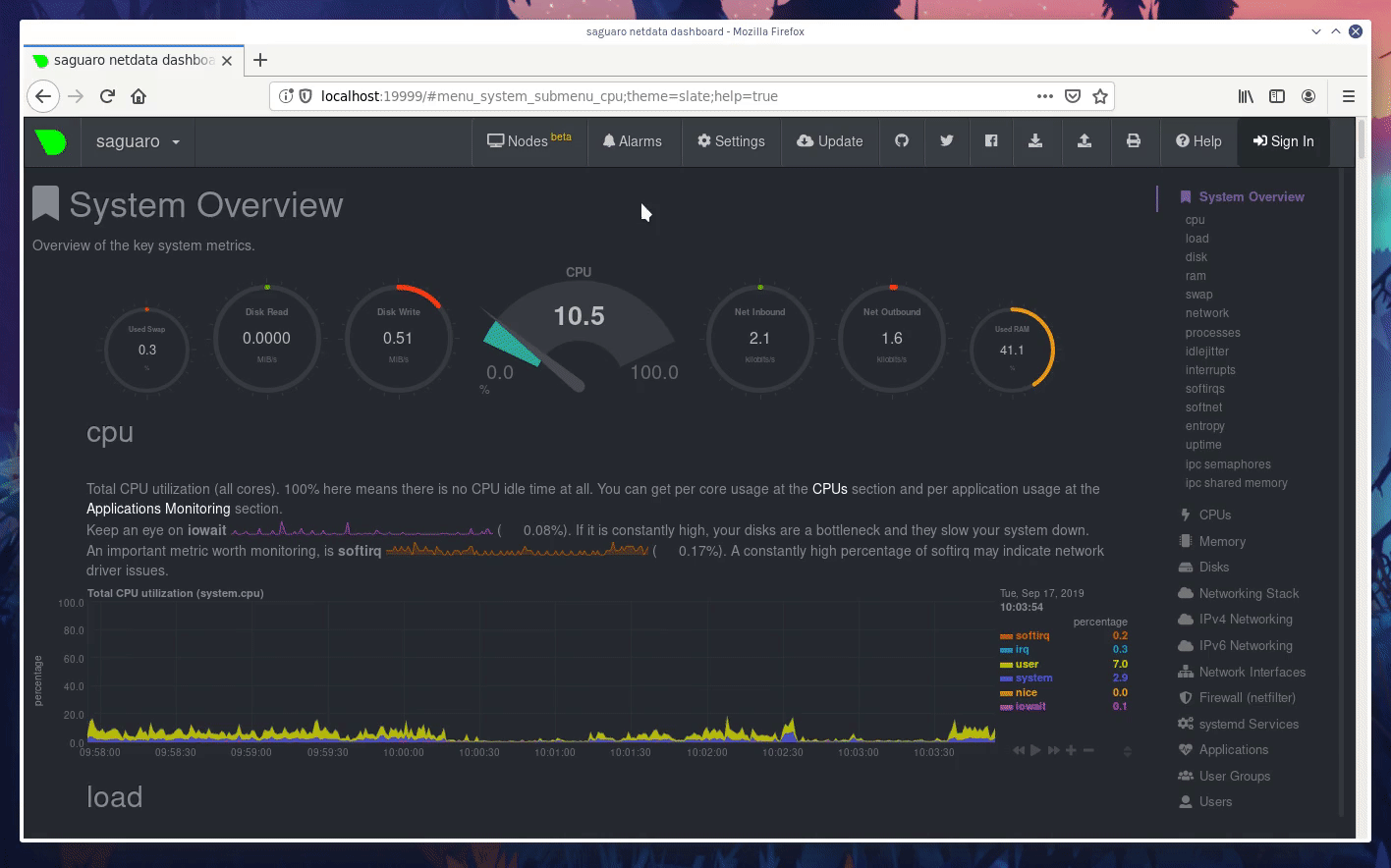
Task: Open the Pocket save icon
Action: coord(1073,96)
